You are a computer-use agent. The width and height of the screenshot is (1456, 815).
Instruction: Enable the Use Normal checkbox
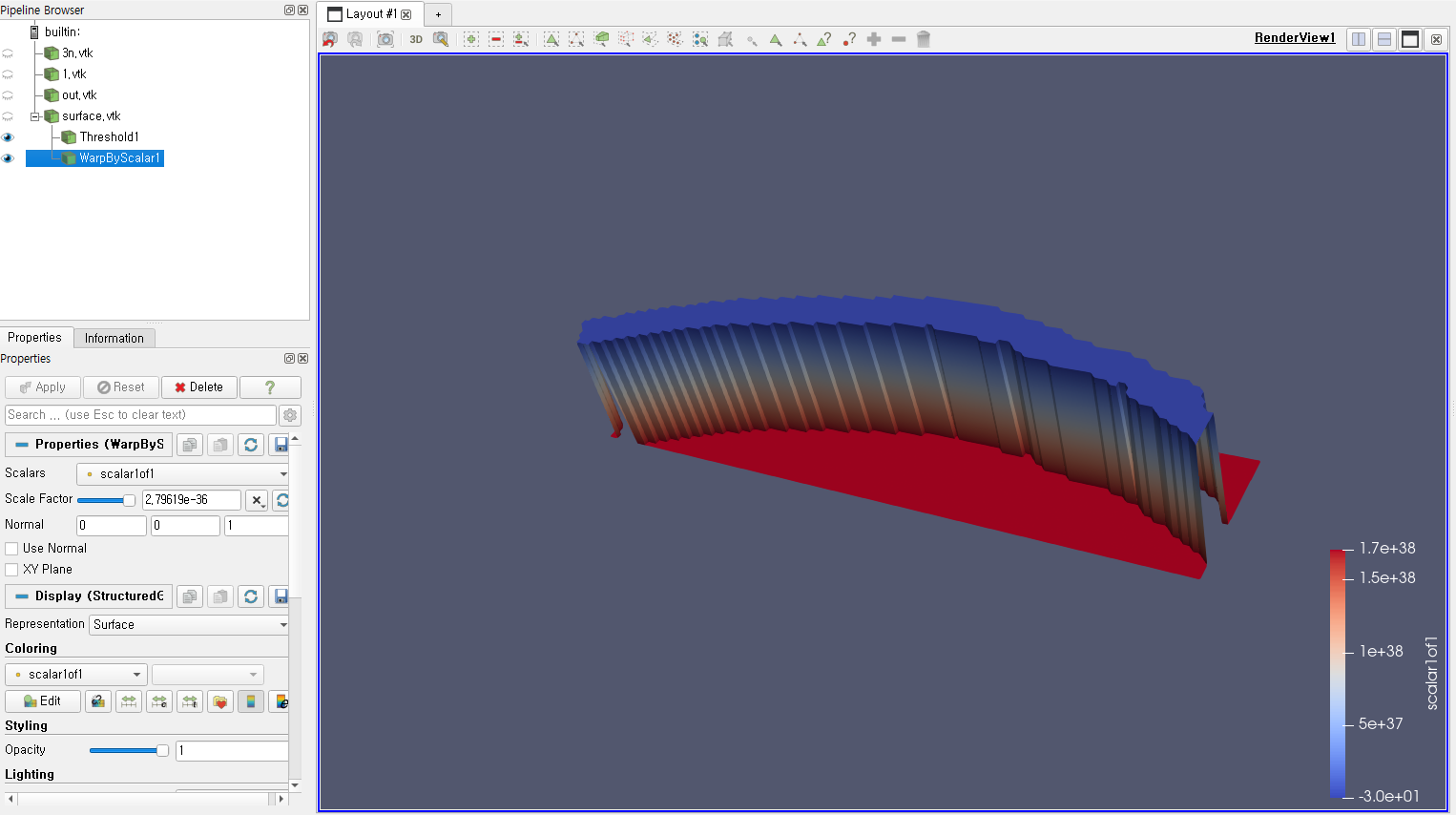coord(11,549)
